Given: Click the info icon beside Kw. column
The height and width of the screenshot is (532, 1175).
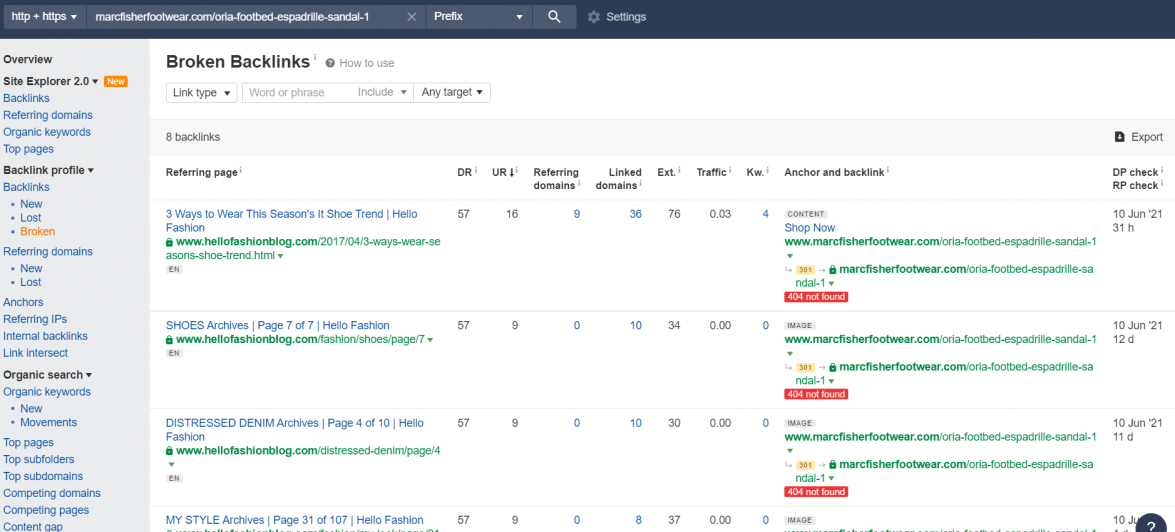Looking at the screenshot, I should tap(767, 171).
